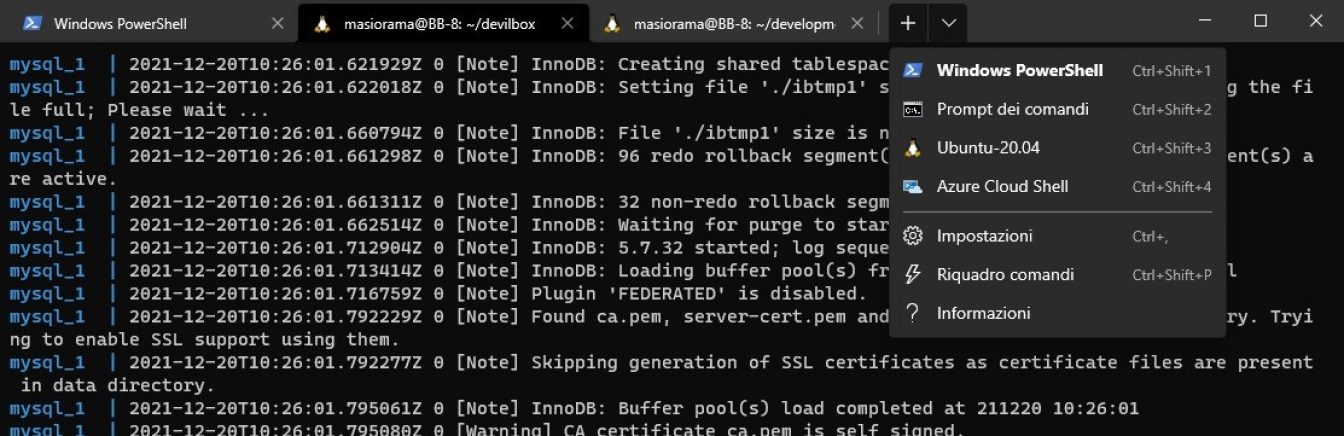
Task: Click PowerShell icon in first tab
Action: (33, 23)
